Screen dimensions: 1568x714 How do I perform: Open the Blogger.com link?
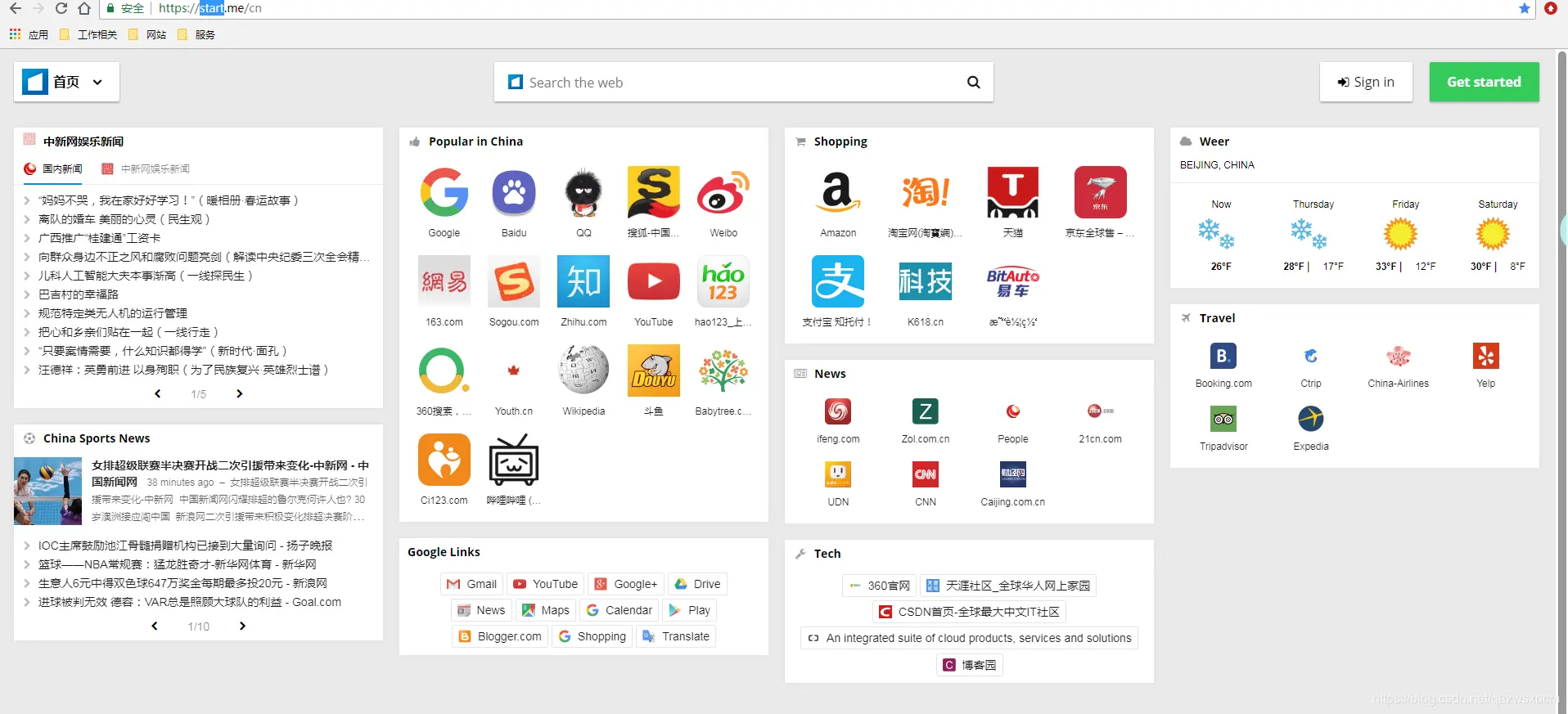tap(500, 636)
